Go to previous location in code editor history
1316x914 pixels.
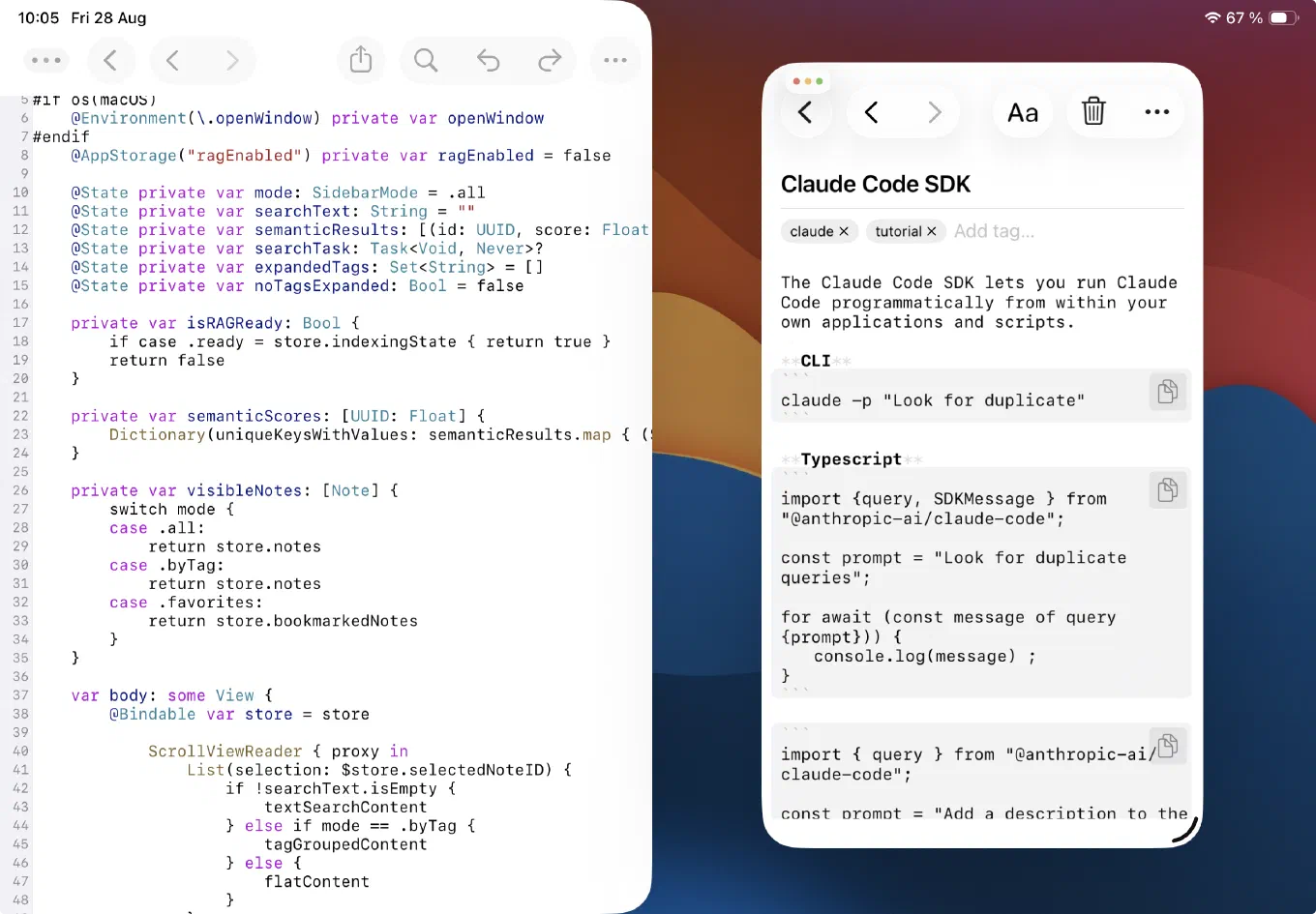tap(172, 60)
